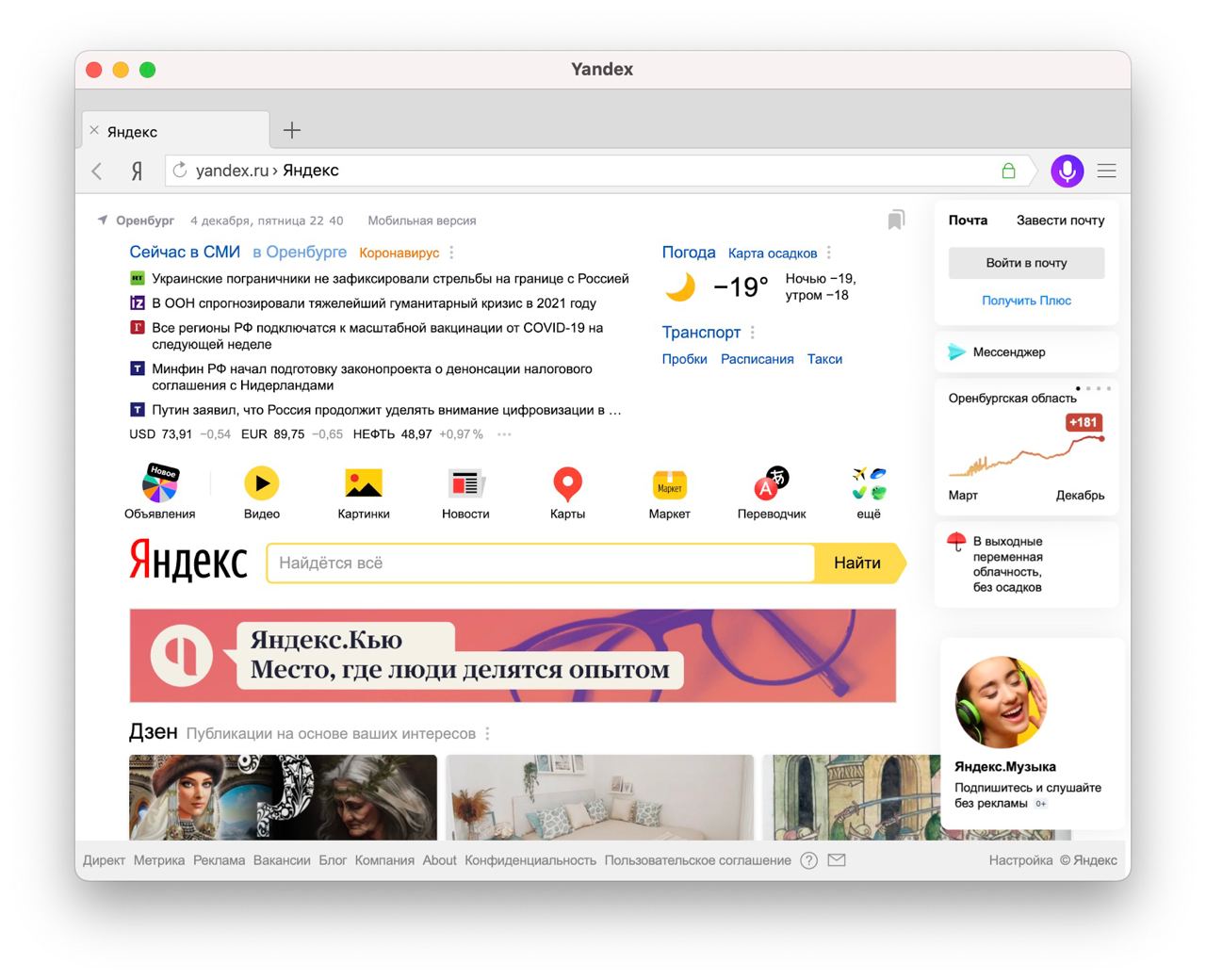Switch to the Яндекс browser tab

click(175, 131)
